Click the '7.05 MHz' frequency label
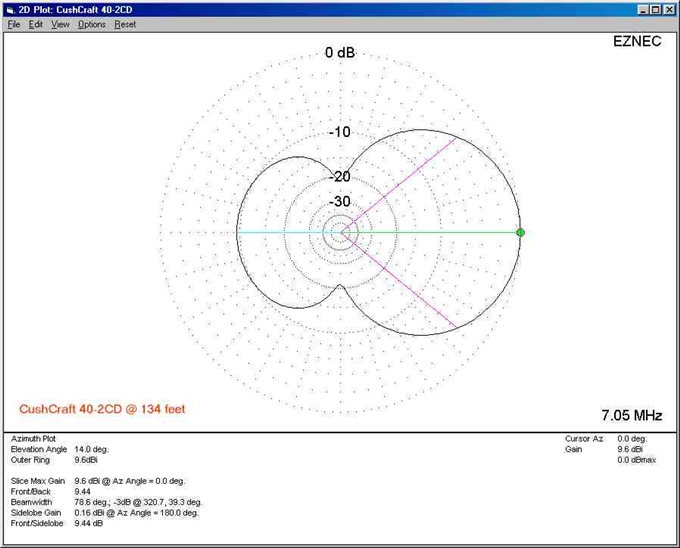 tap(631, 415)
